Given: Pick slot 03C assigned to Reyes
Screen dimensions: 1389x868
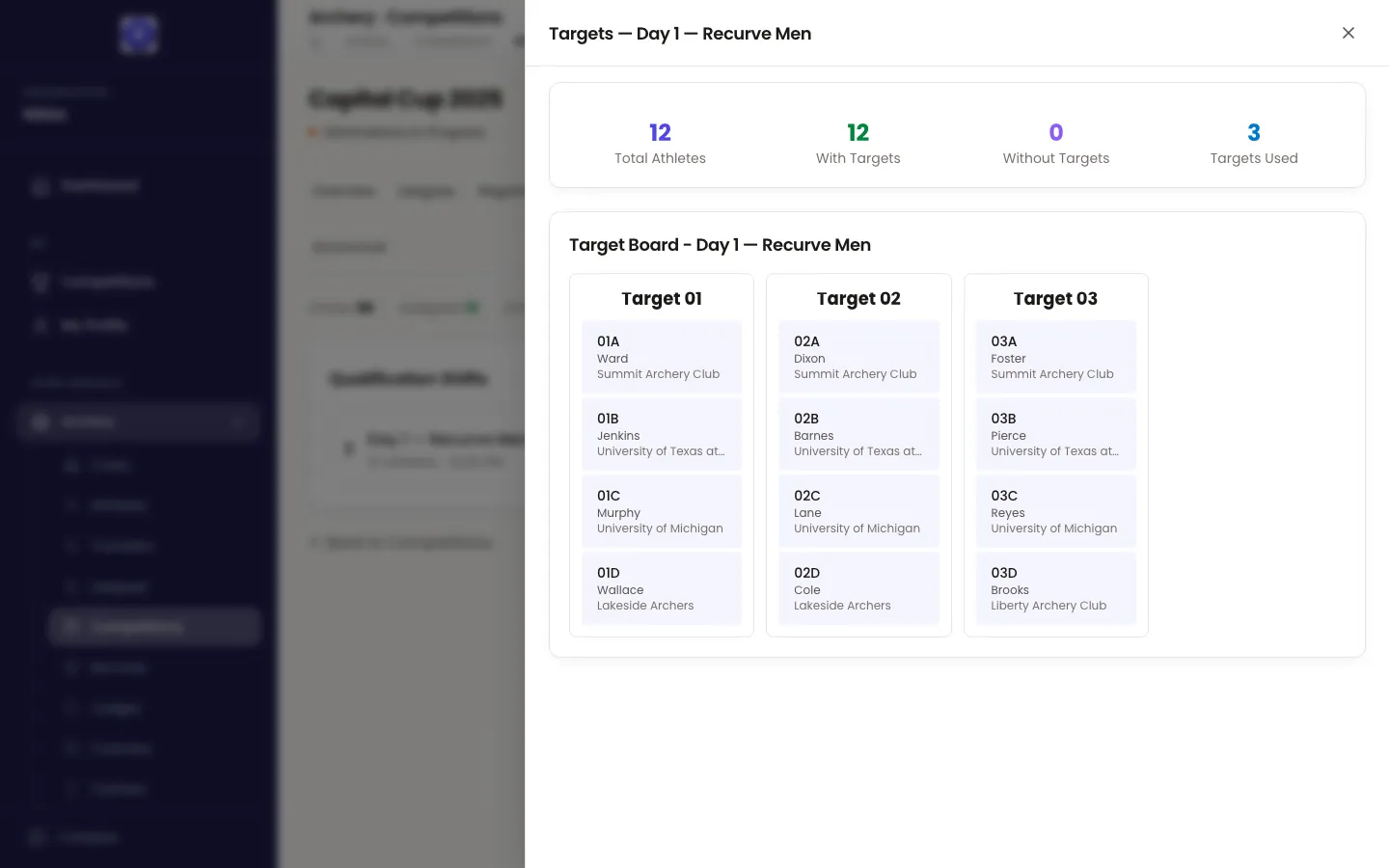Looking at the screenshot, I should [1056, 511].
